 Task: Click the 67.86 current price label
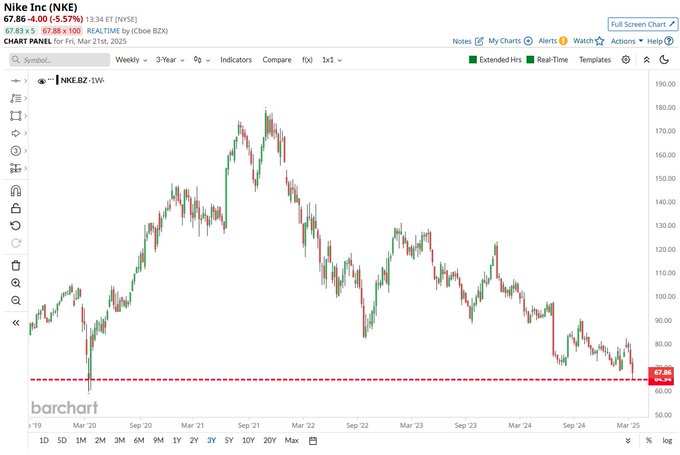click(663, 373)
